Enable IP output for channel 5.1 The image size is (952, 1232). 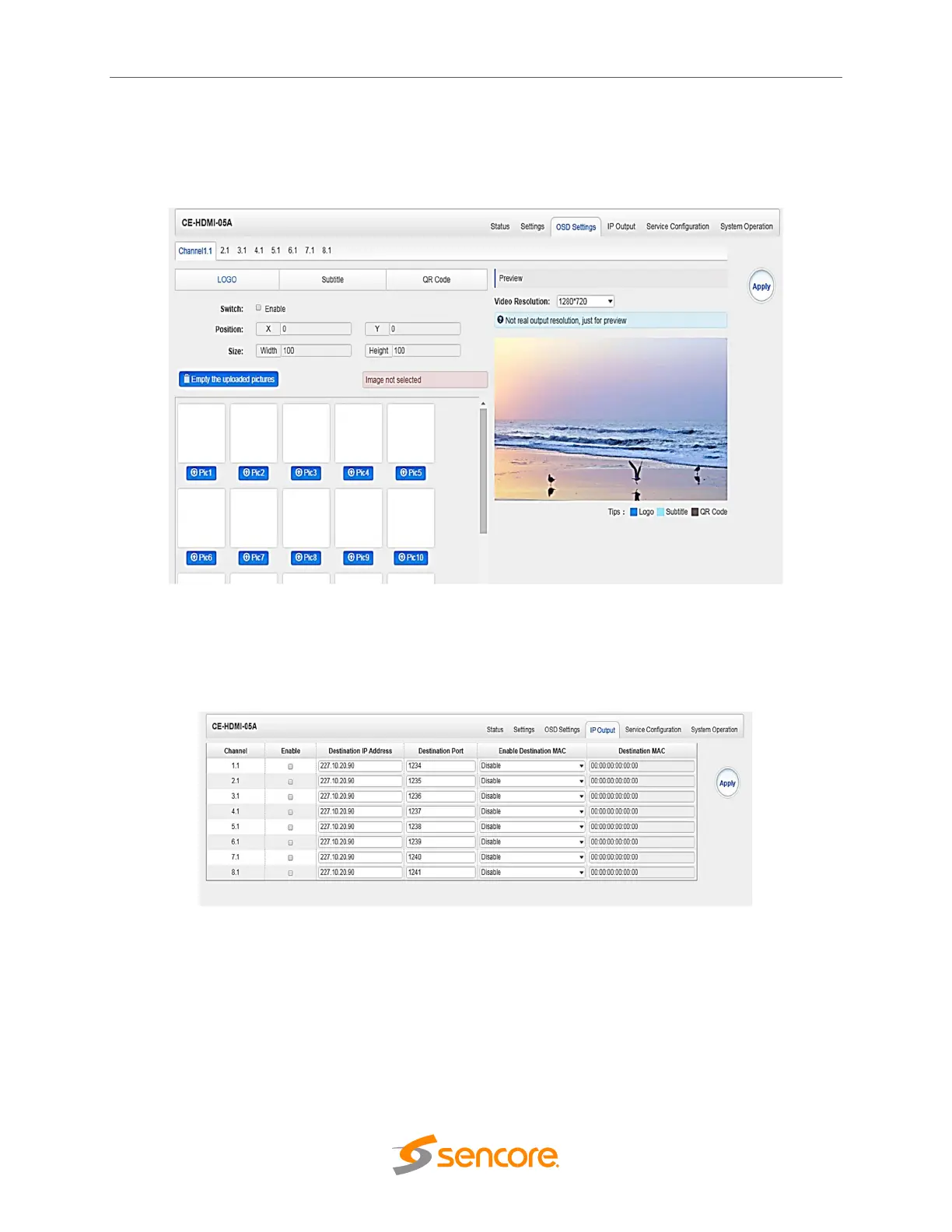[x=291, y=828]
